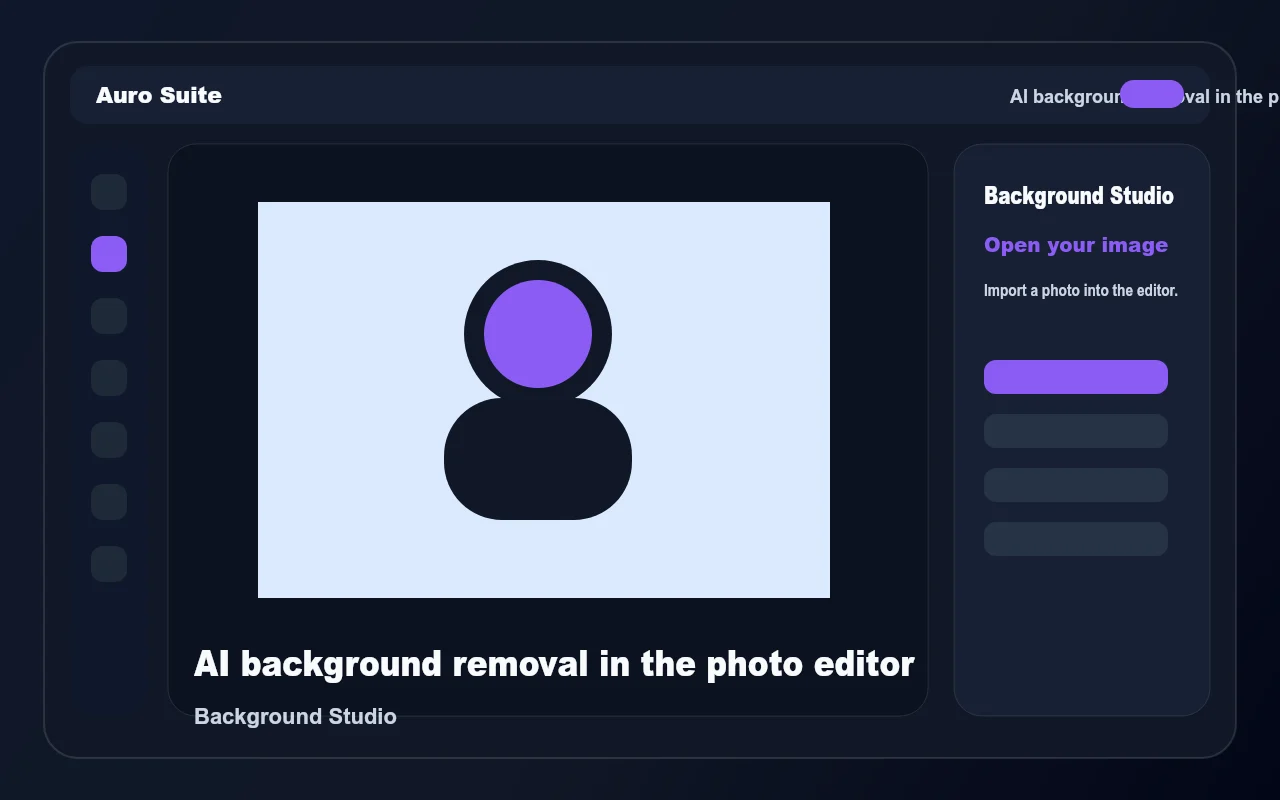The width and height of the screenshot is (1280, 800).
Task: Click the last grey button in Background Studio panel
Action: tap(1076, 539)
